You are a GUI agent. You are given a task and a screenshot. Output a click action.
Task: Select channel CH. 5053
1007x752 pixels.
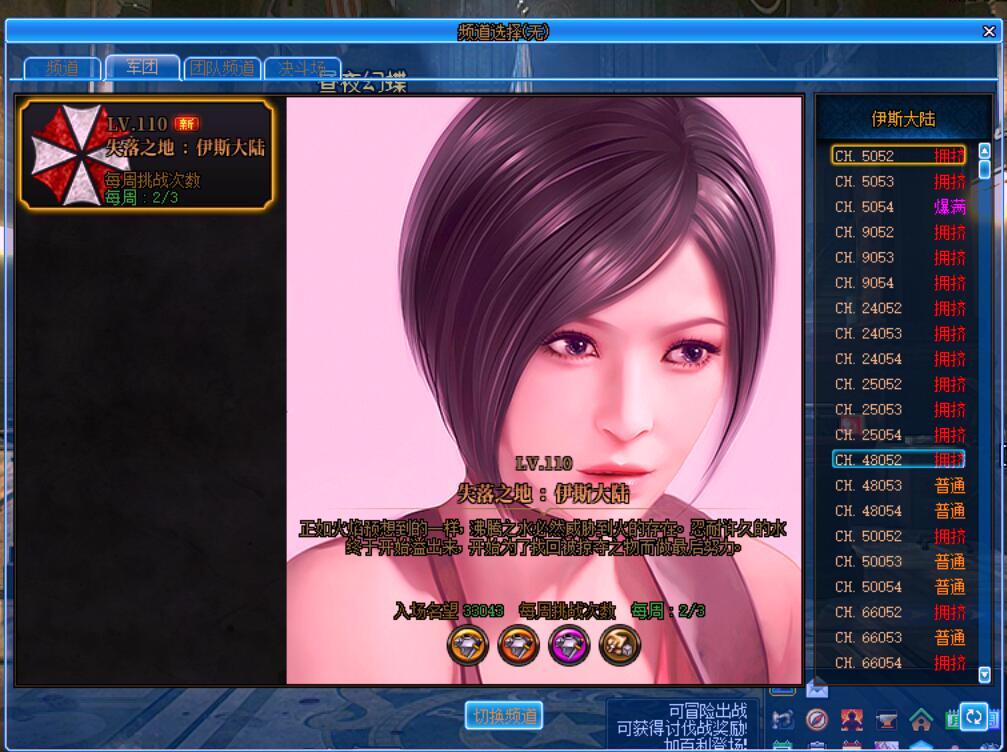pyautogui.click(x=898, y=181)
